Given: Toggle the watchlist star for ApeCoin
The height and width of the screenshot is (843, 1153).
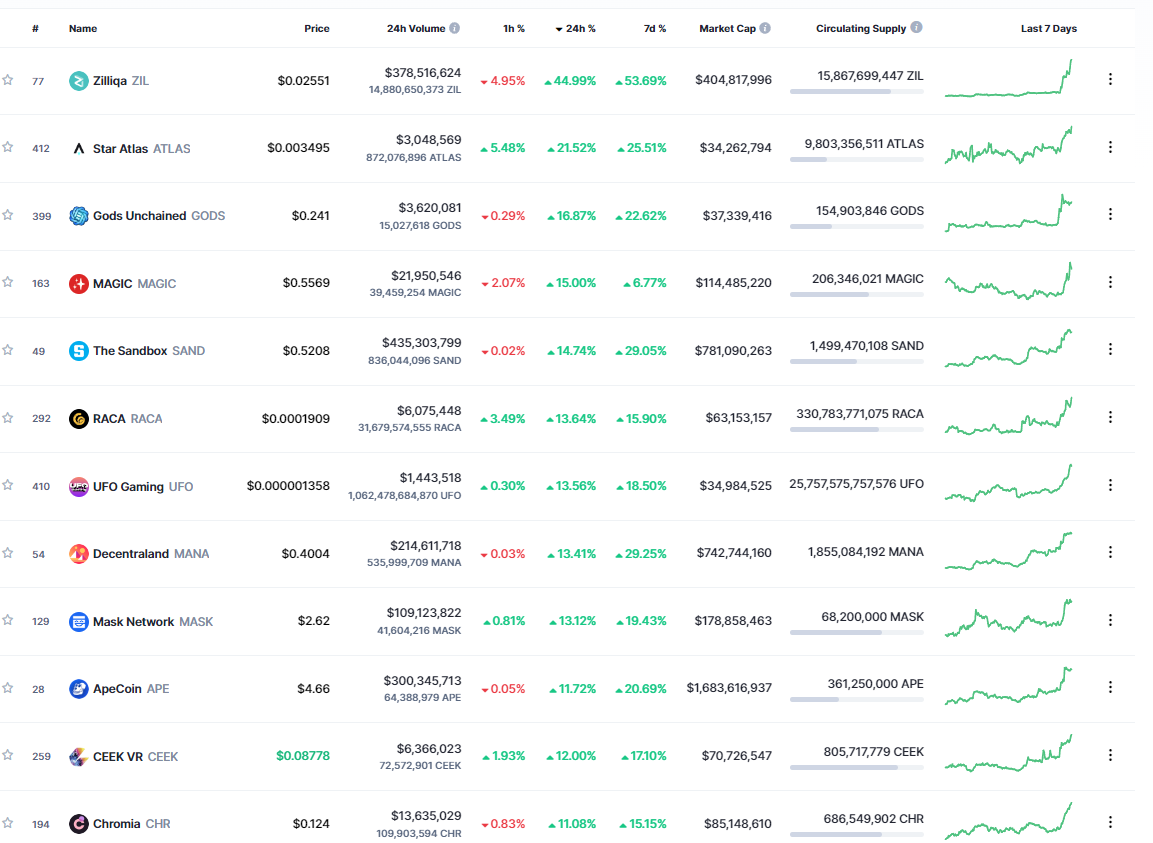Looking at the screenshot, I should click(x=8, y=688).
